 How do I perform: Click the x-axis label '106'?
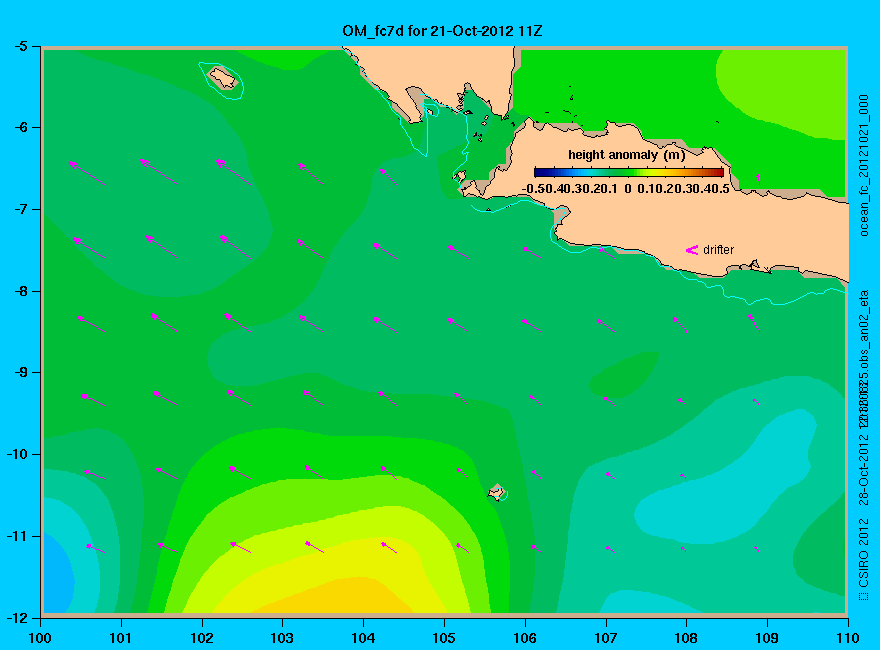click(x=525, y=638)
